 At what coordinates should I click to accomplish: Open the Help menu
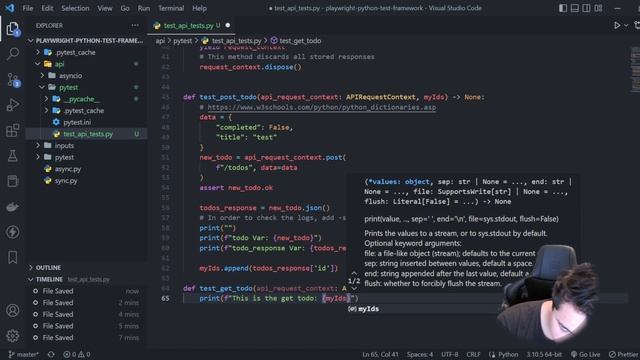pyautogui.click(x=199, y=8)
